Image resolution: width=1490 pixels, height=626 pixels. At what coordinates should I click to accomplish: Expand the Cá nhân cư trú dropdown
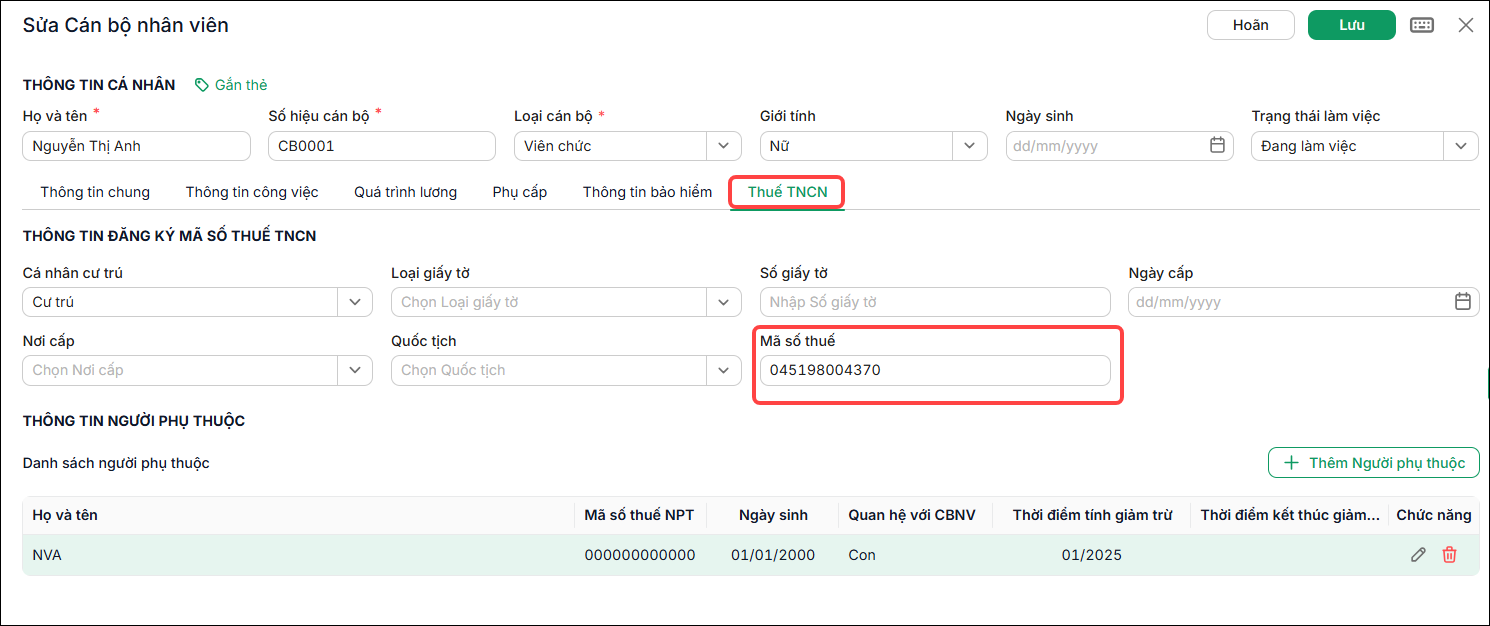click(x=355, y=302)
